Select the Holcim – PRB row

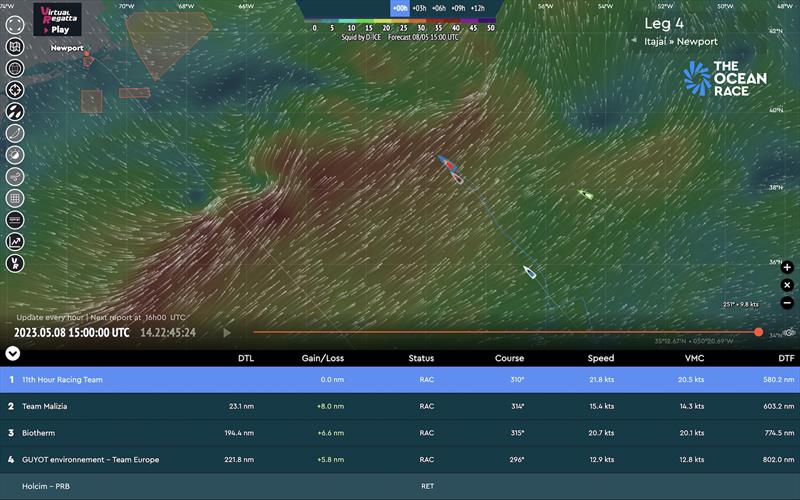point(400,486)
